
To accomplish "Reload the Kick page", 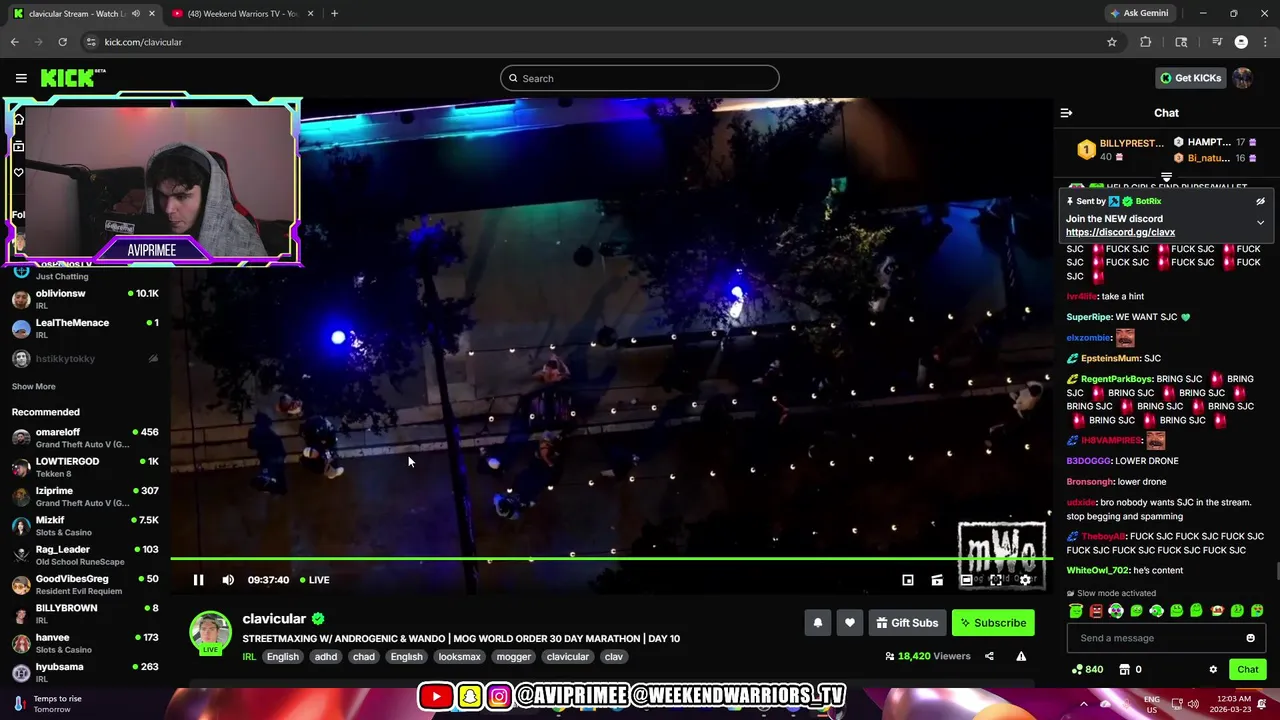I will [62, 42].
